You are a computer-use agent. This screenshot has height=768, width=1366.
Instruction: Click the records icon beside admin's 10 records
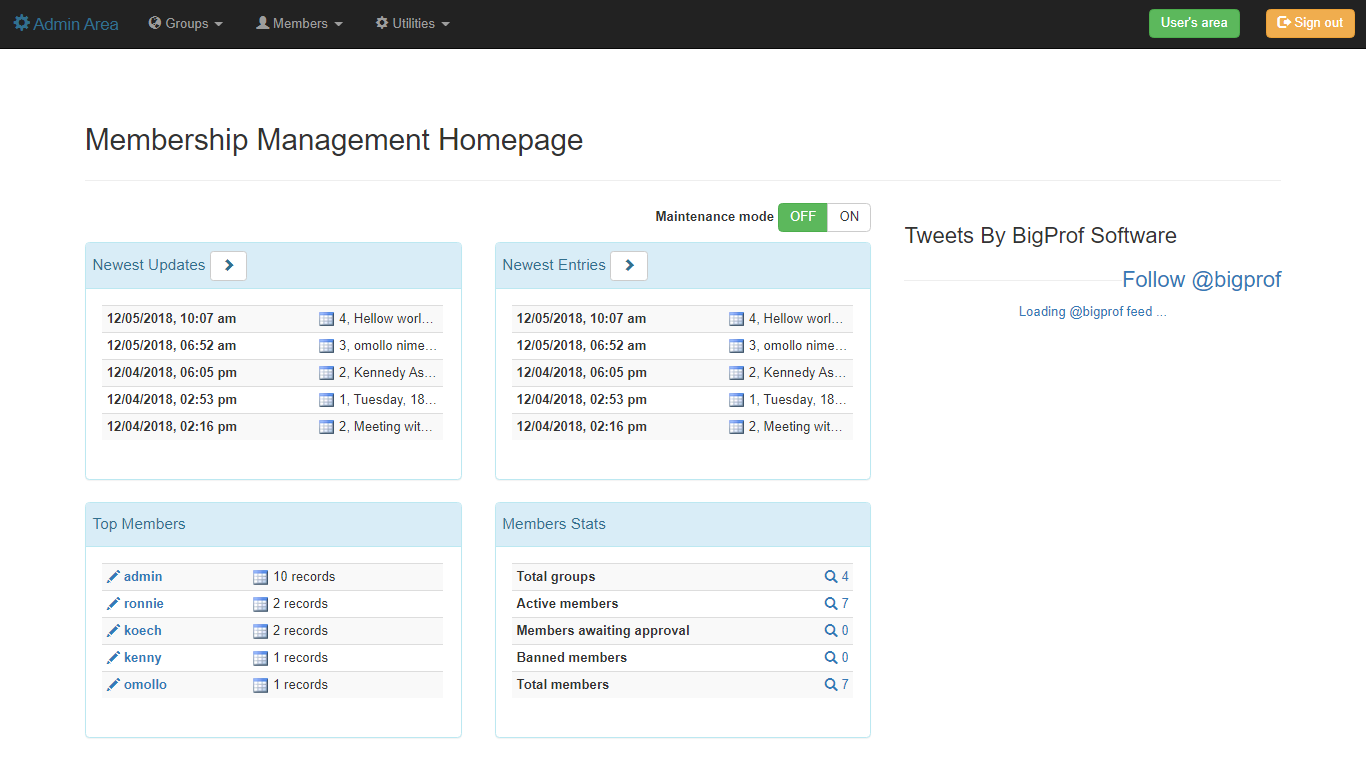click(260, 576)
